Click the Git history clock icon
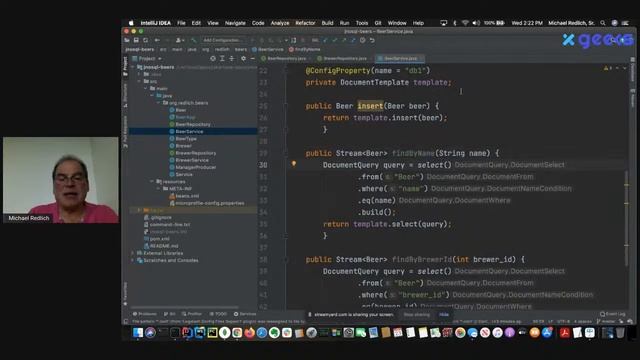The image size is (640, 360). [x=362, y=40]
